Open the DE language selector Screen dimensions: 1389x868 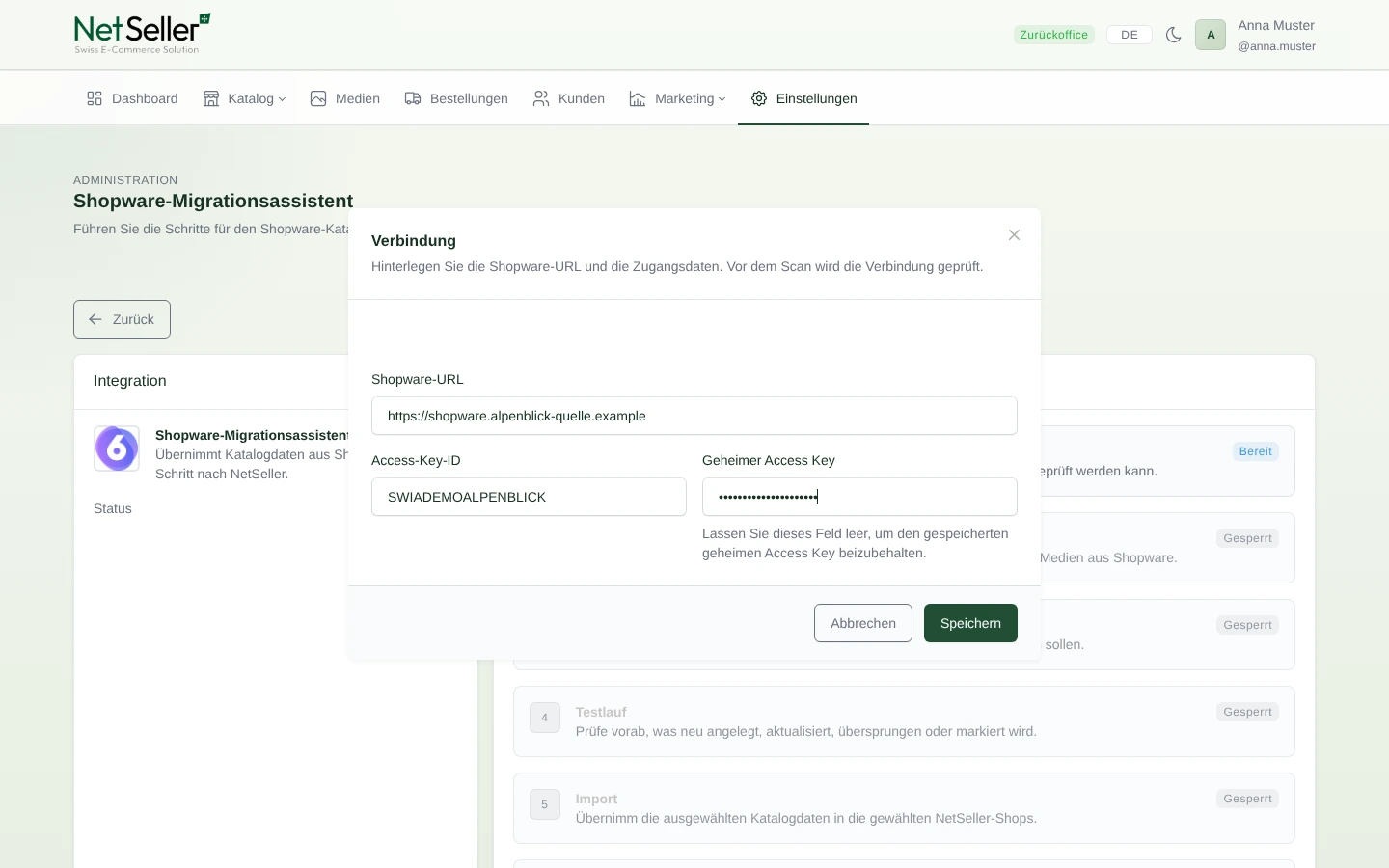coord(1129,35)
